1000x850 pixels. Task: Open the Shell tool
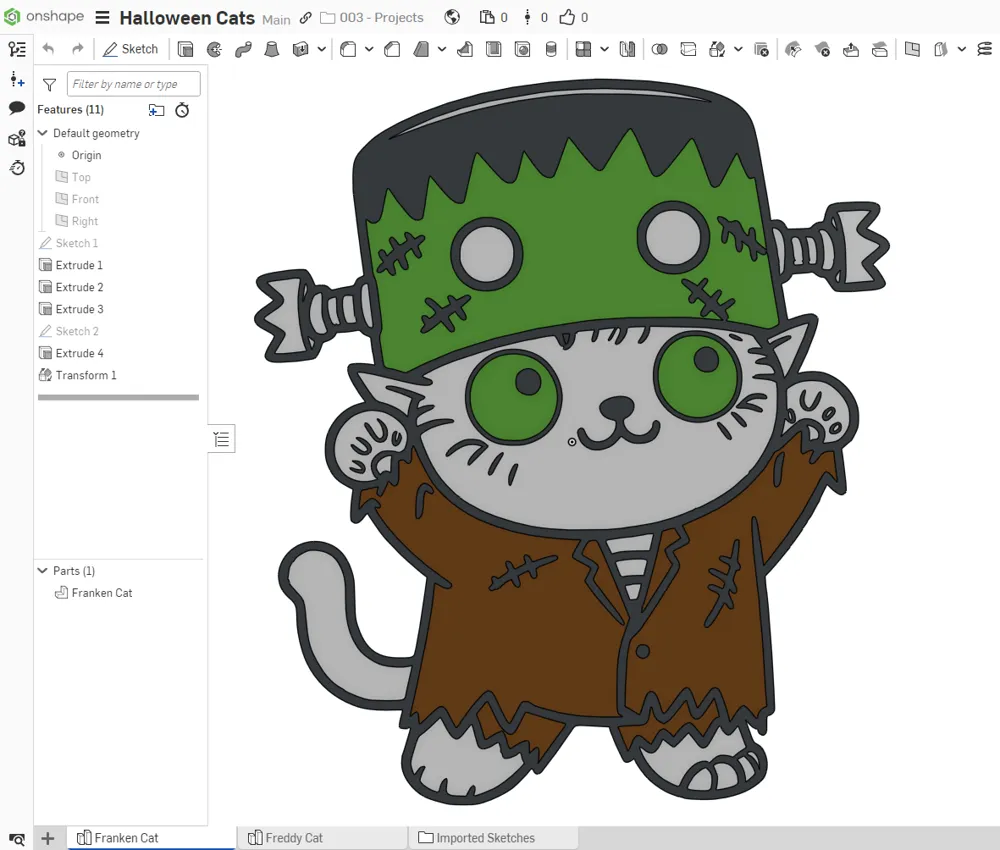point(490,48)
